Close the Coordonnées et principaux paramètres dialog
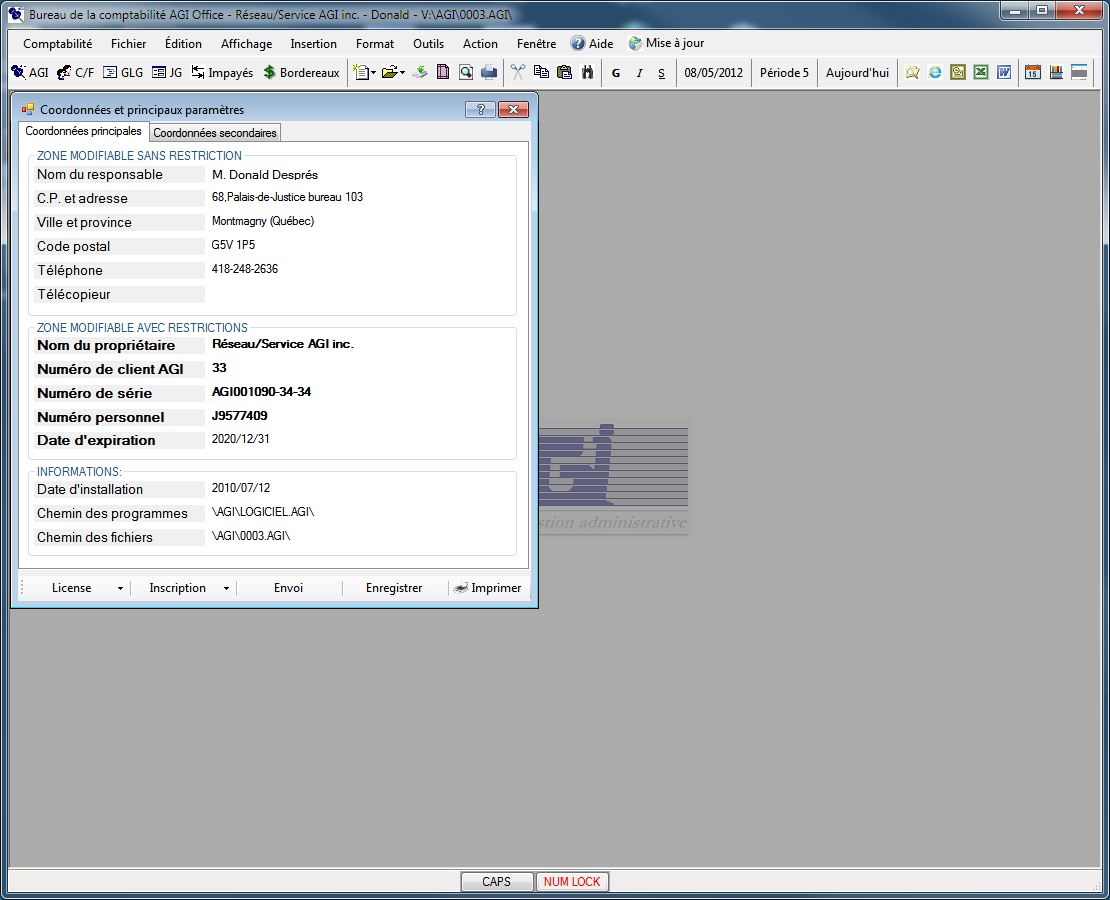This screenshot has width=1110, height=900. coord(513,109)
